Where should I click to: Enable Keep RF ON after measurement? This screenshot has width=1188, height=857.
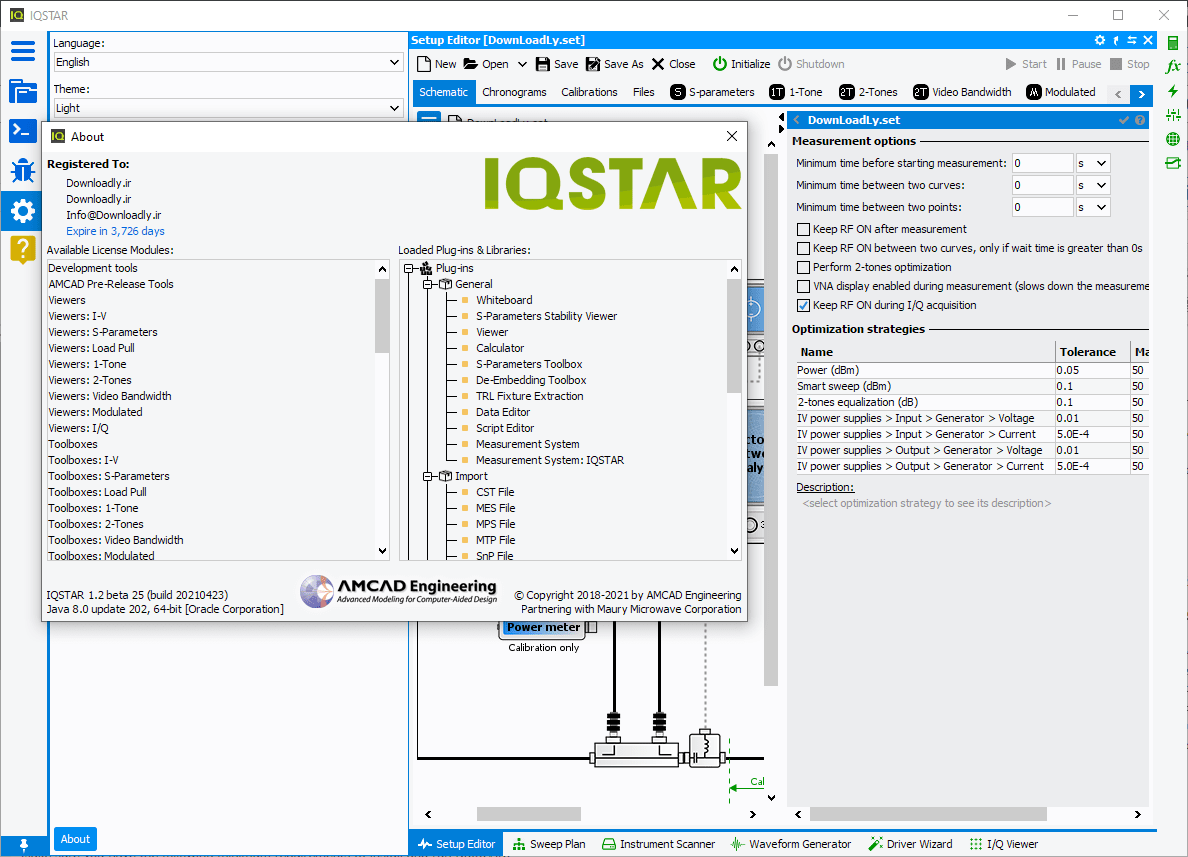coord(803,229)
